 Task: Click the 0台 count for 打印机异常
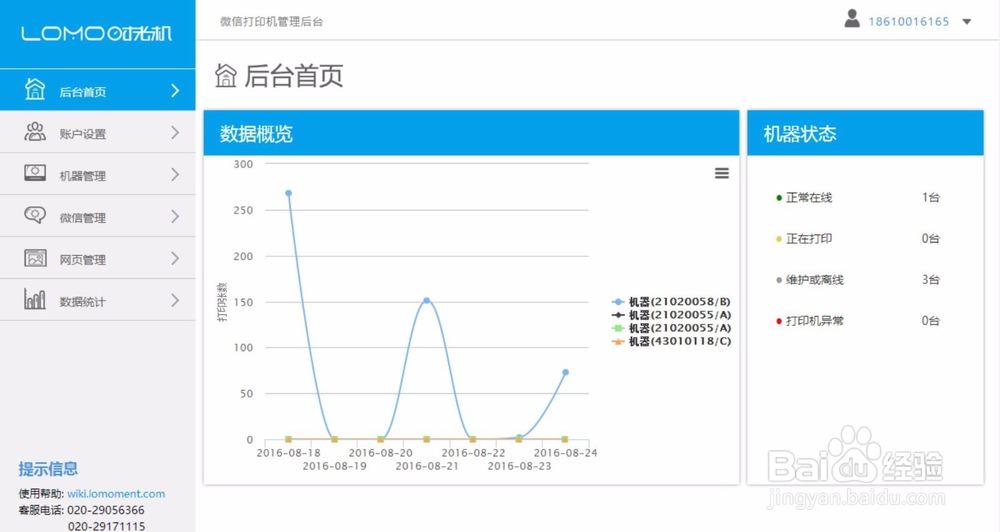(x=930, y=321)
